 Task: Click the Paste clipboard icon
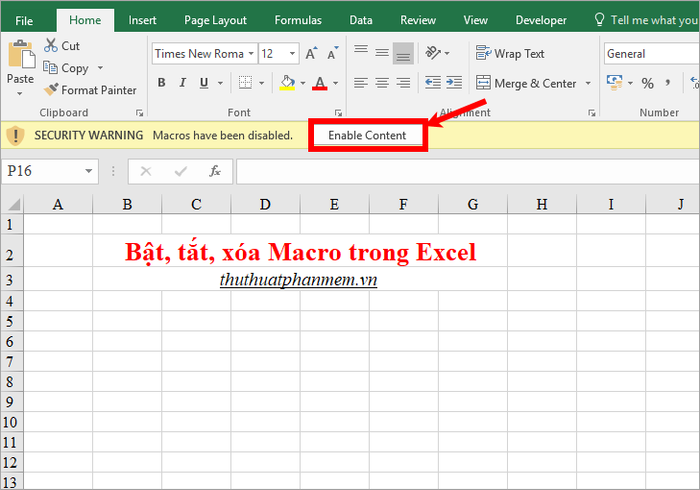tap(21, 54)
